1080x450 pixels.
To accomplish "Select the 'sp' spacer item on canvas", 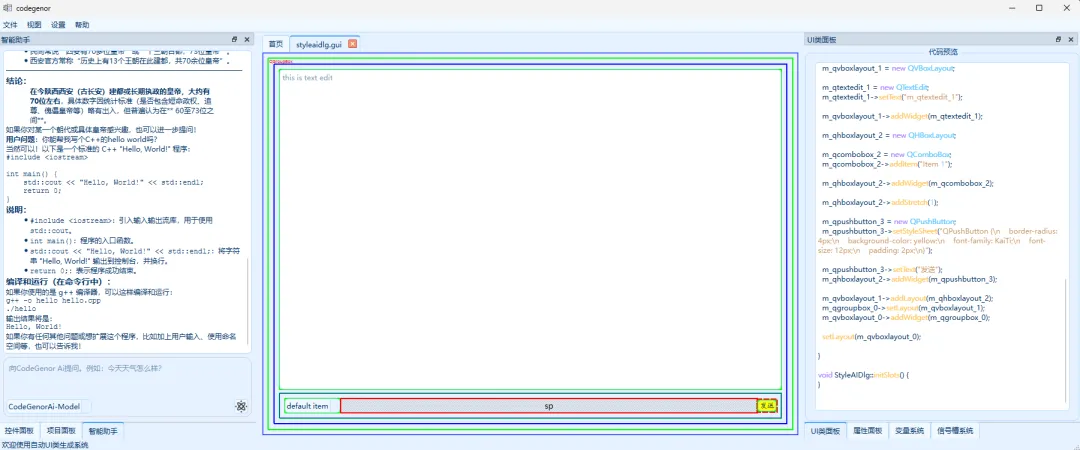I will point(549,406).
